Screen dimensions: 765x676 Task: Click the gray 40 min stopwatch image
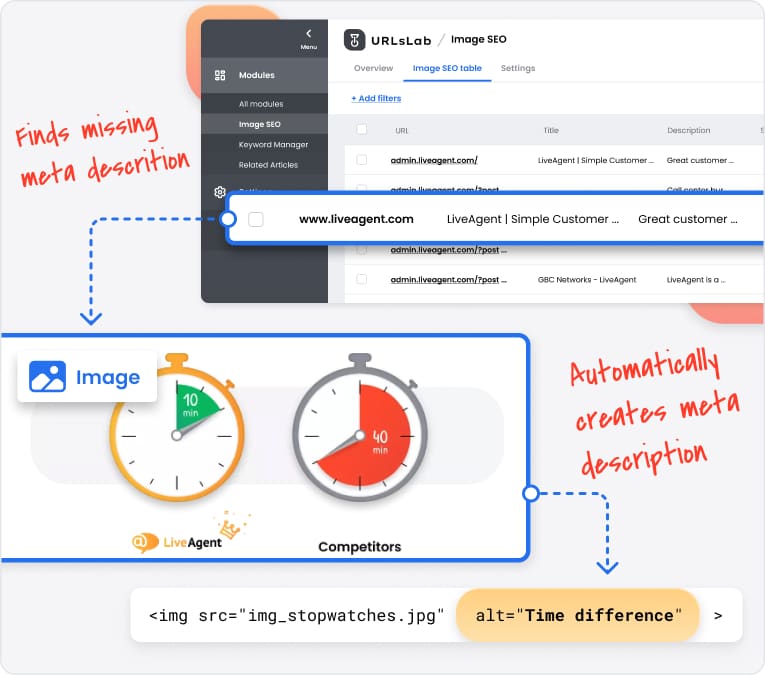pos(360,427)
